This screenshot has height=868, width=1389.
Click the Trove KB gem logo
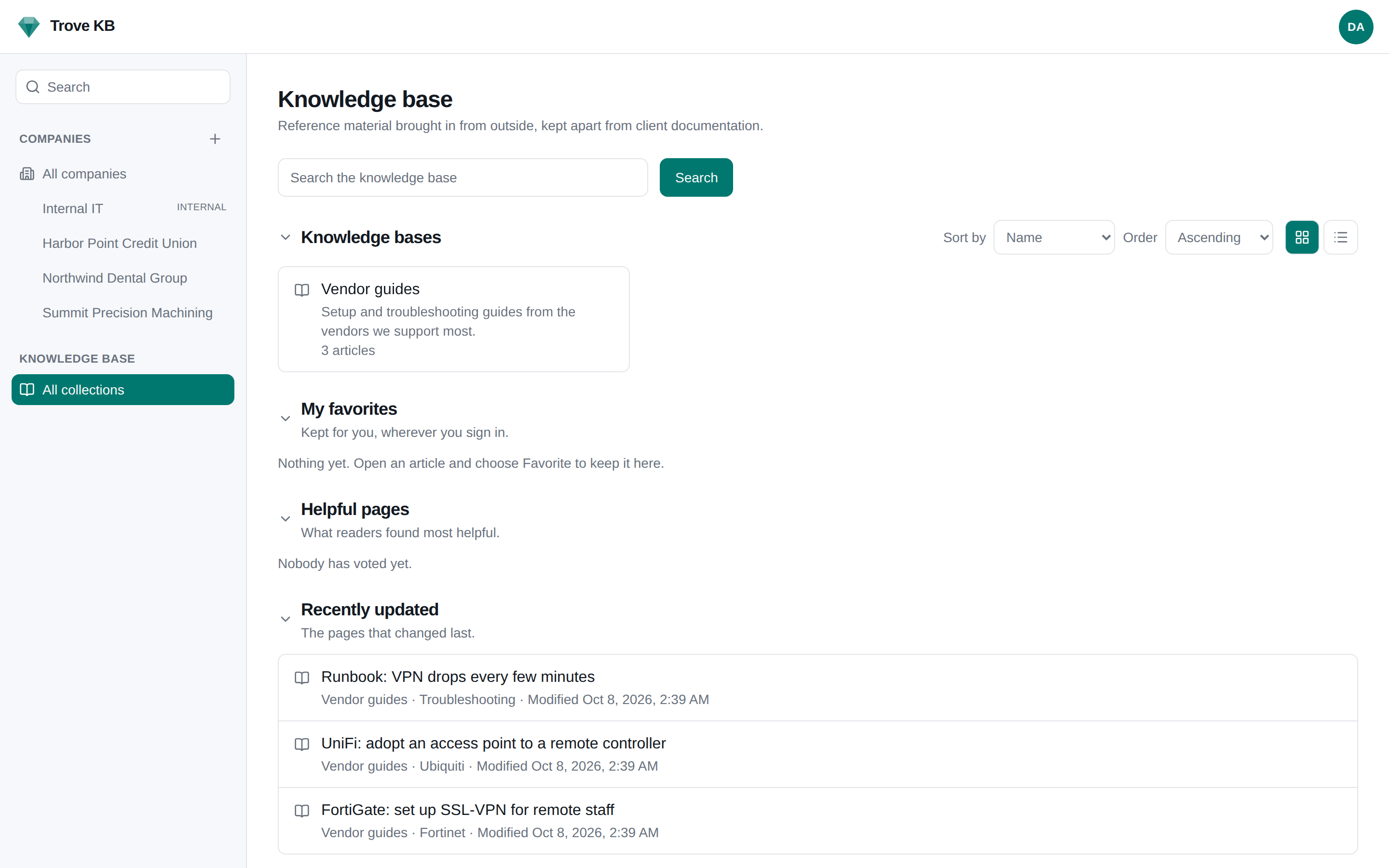click(29, 27)
